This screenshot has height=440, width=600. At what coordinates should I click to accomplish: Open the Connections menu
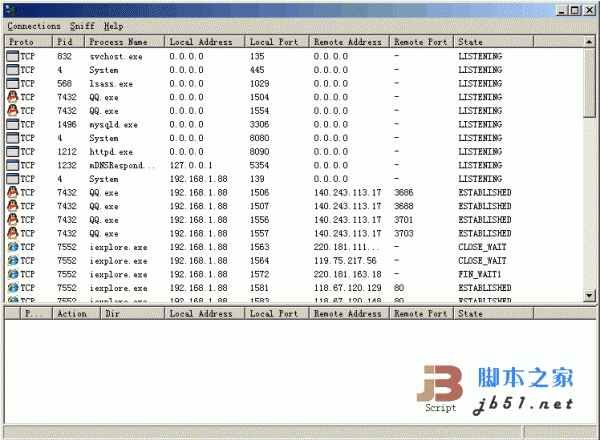coord(34,26)
